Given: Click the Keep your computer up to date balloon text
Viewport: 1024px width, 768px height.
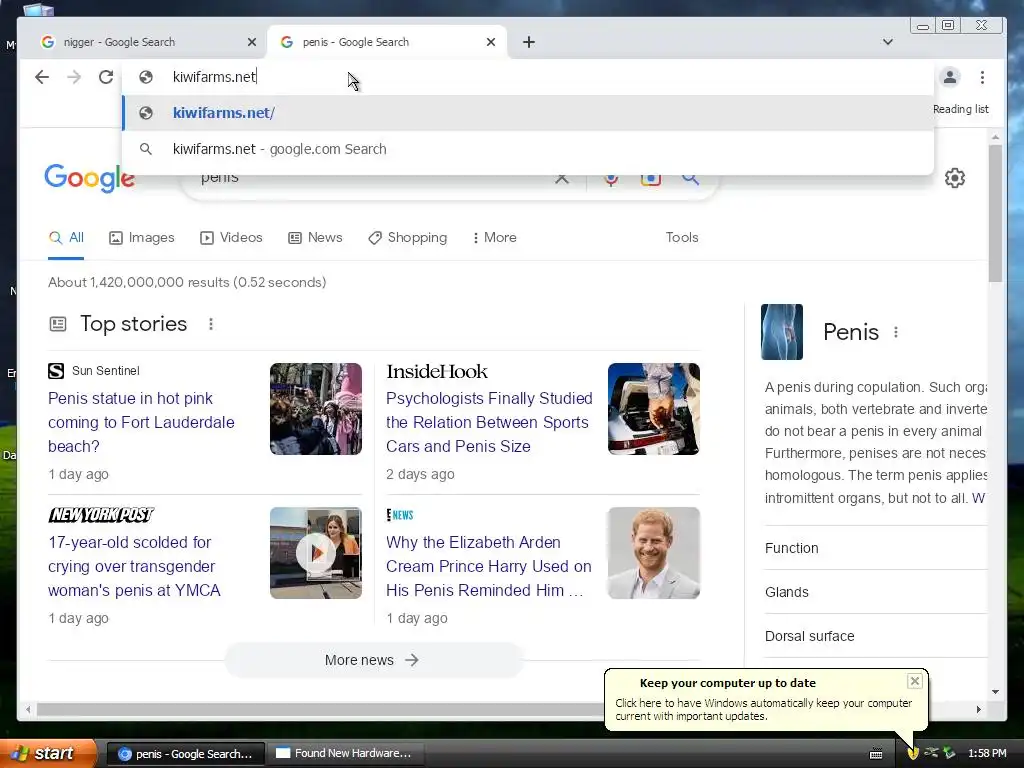Looking at the screenshot, I should [763, 710].
